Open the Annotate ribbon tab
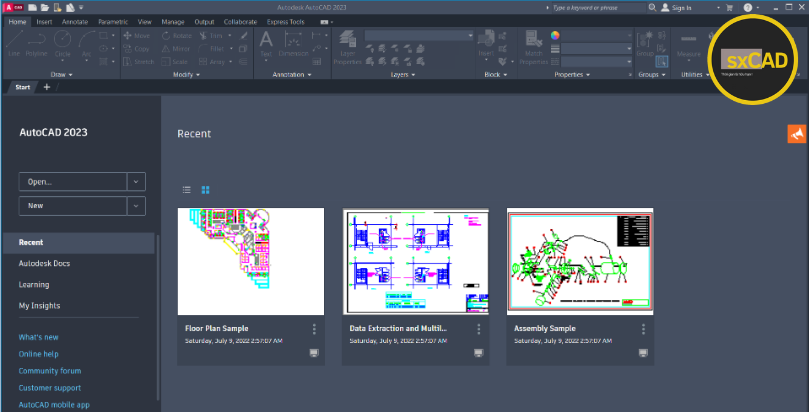Viewport: 809px width, 412px height. pos(75,22)
